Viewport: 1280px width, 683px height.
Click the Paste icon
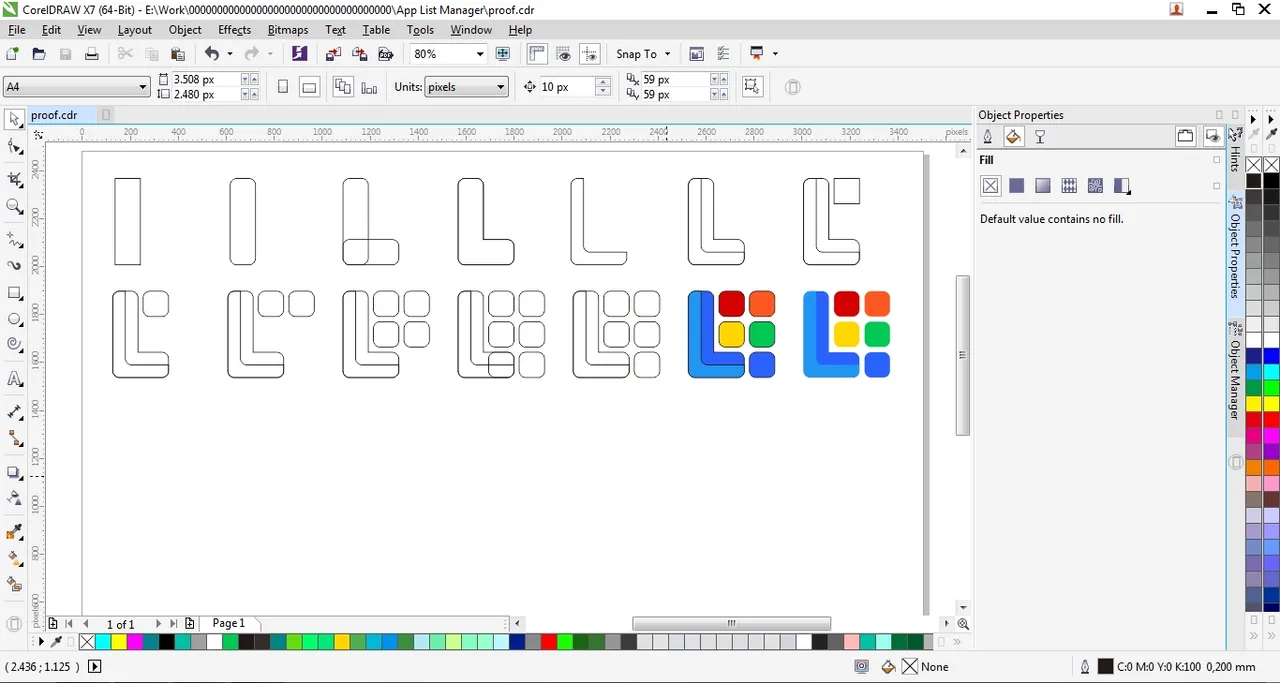[x=178, y=54]
